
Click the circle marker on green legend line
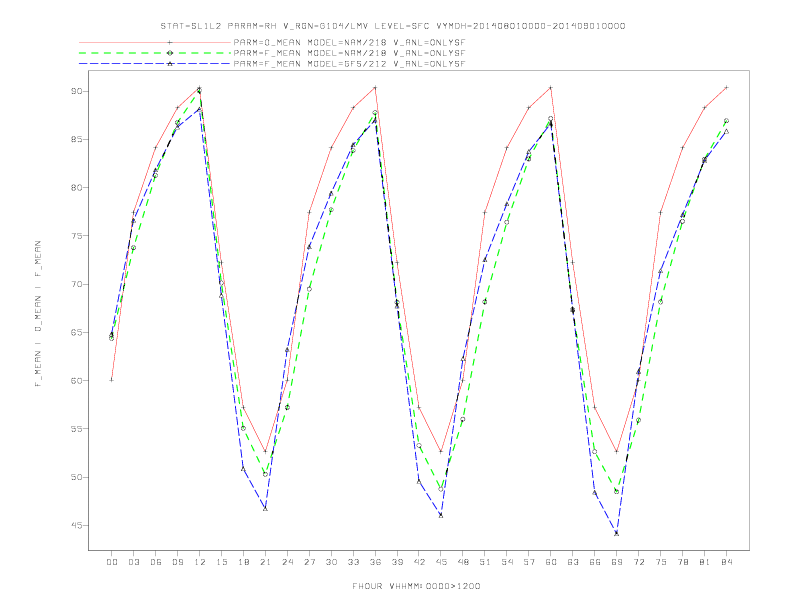[x=170, y=53]
